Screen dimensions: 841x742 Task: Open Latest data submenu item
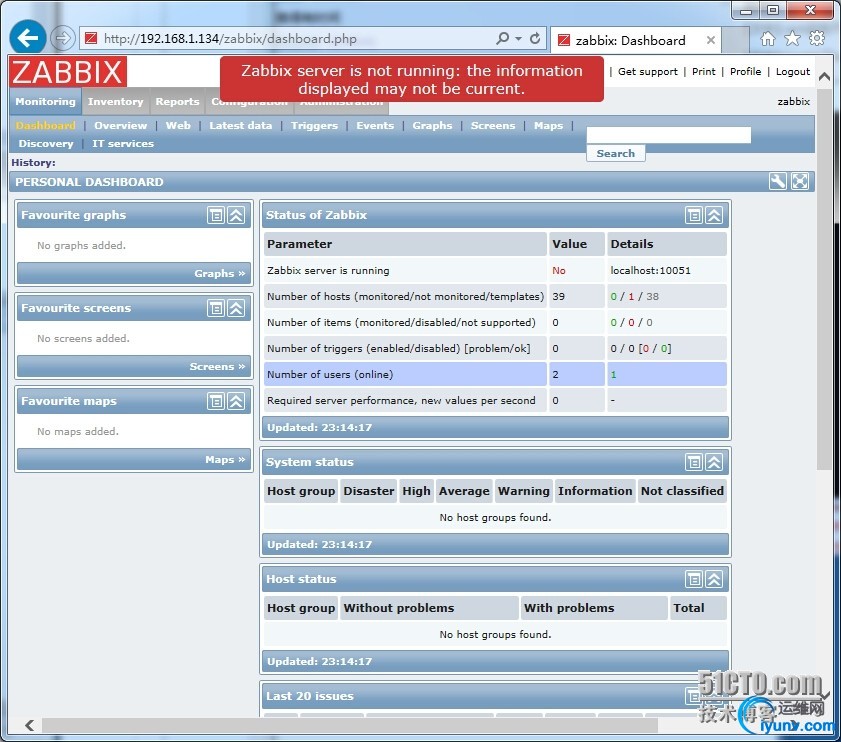coord(240,126)
